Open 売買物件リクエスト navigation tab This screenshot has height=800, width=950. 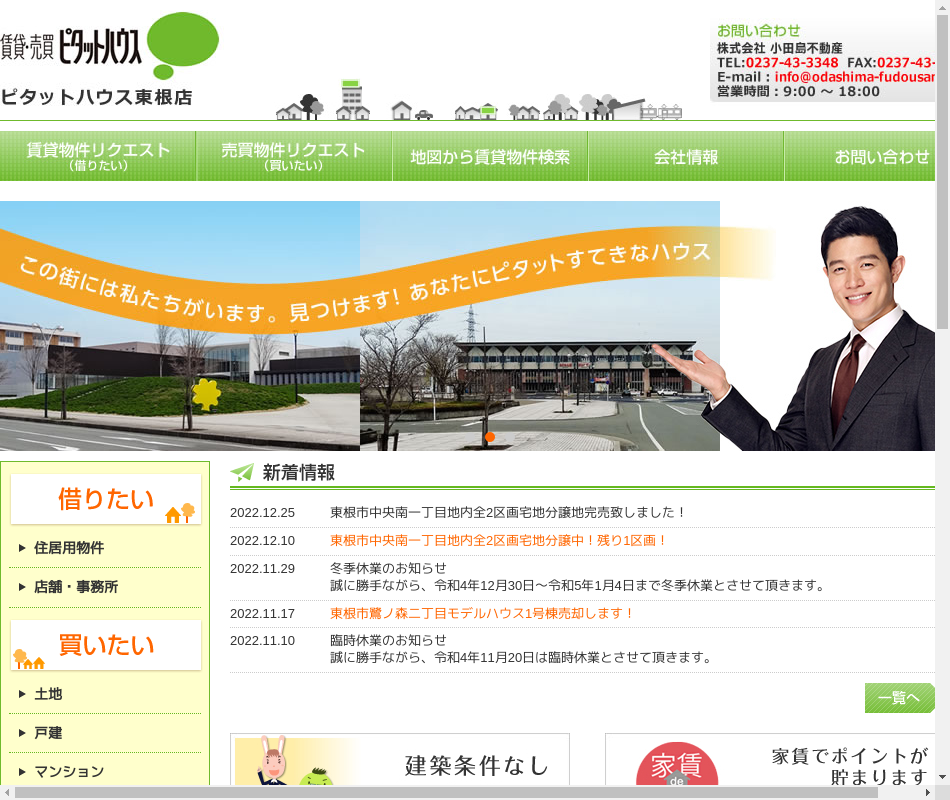[x=293, y=156]
